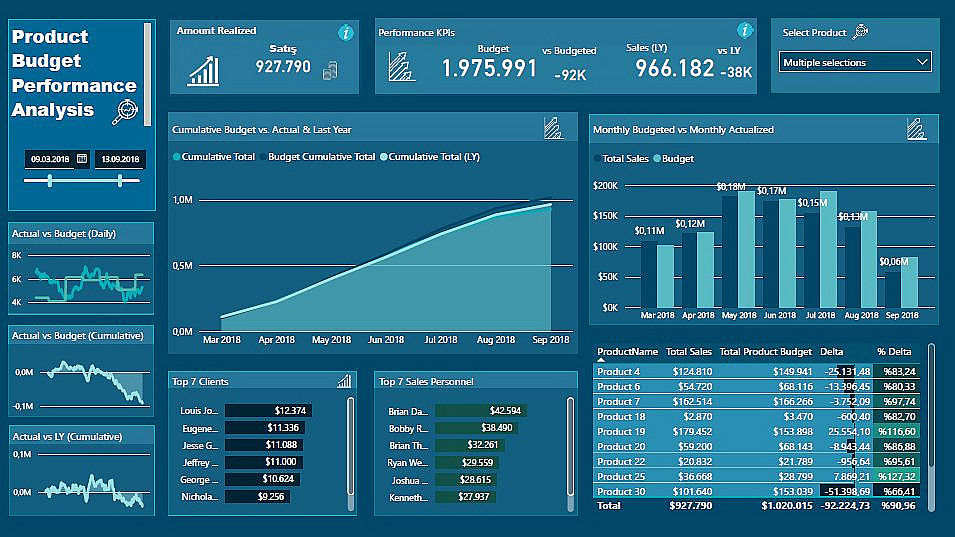Viewport: 955px width, 537px height.
Task: Select the Product 19 table row
Action: click(x=756, y=432)
